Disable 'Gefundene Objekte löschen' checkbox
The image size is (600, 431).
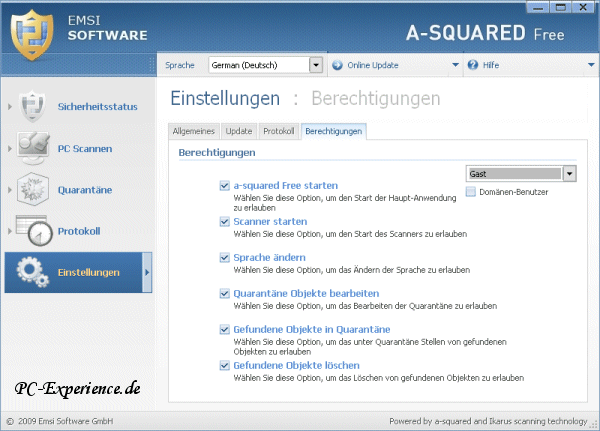point(225,366)
